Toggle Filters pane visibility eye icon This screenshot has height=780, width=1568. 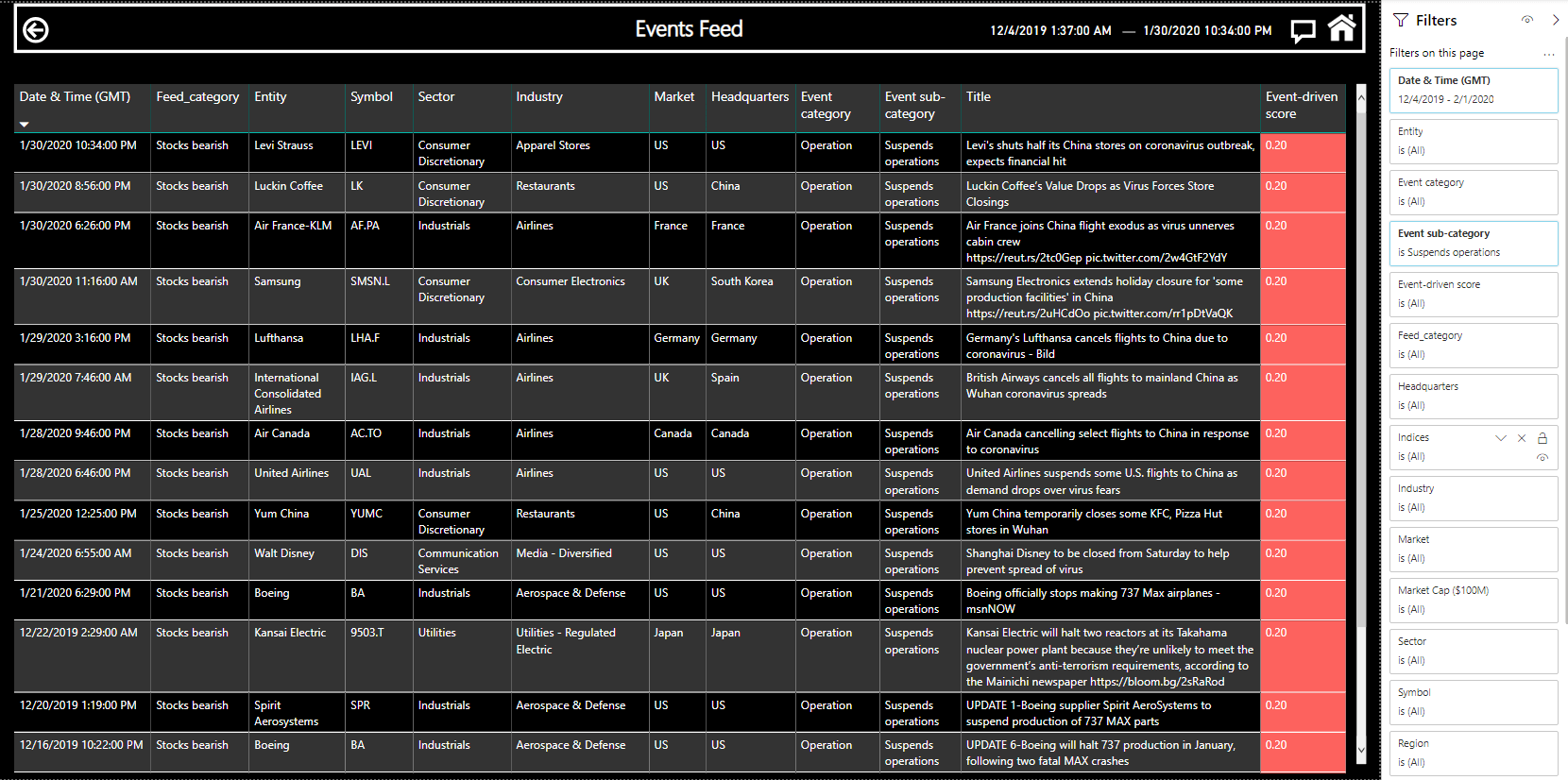pyautogui.click(x=1527, y=20)
